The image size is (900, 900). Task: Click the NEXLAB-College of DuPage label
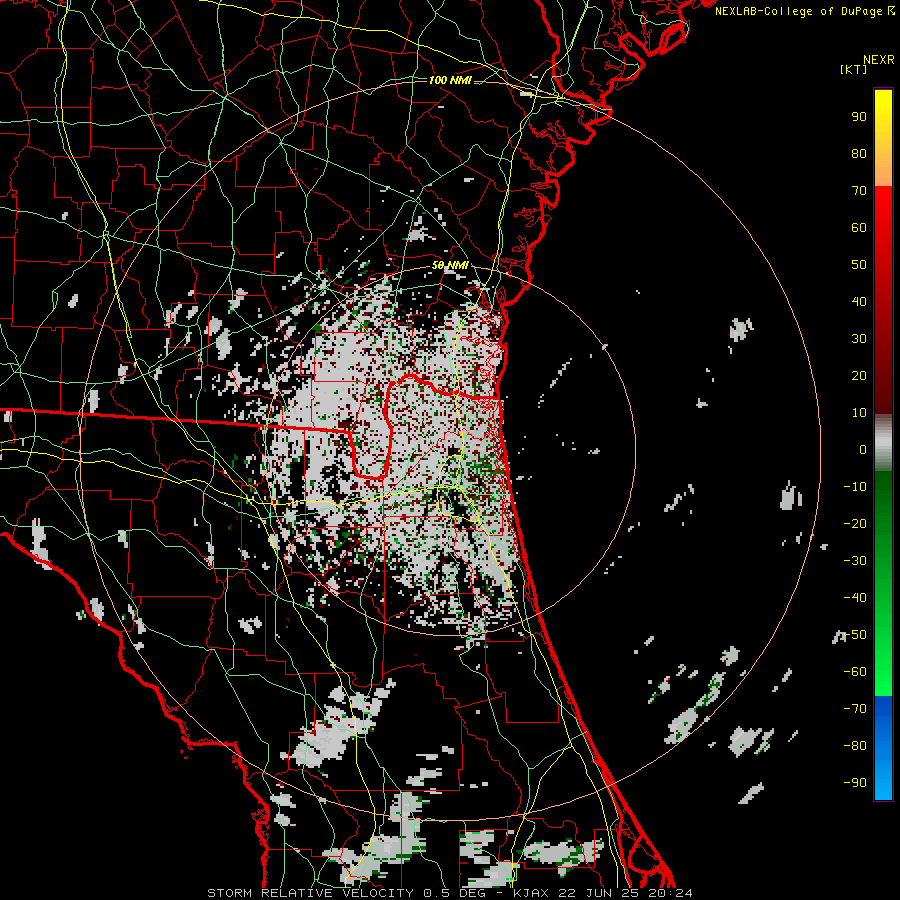click(x=804, y=11)
